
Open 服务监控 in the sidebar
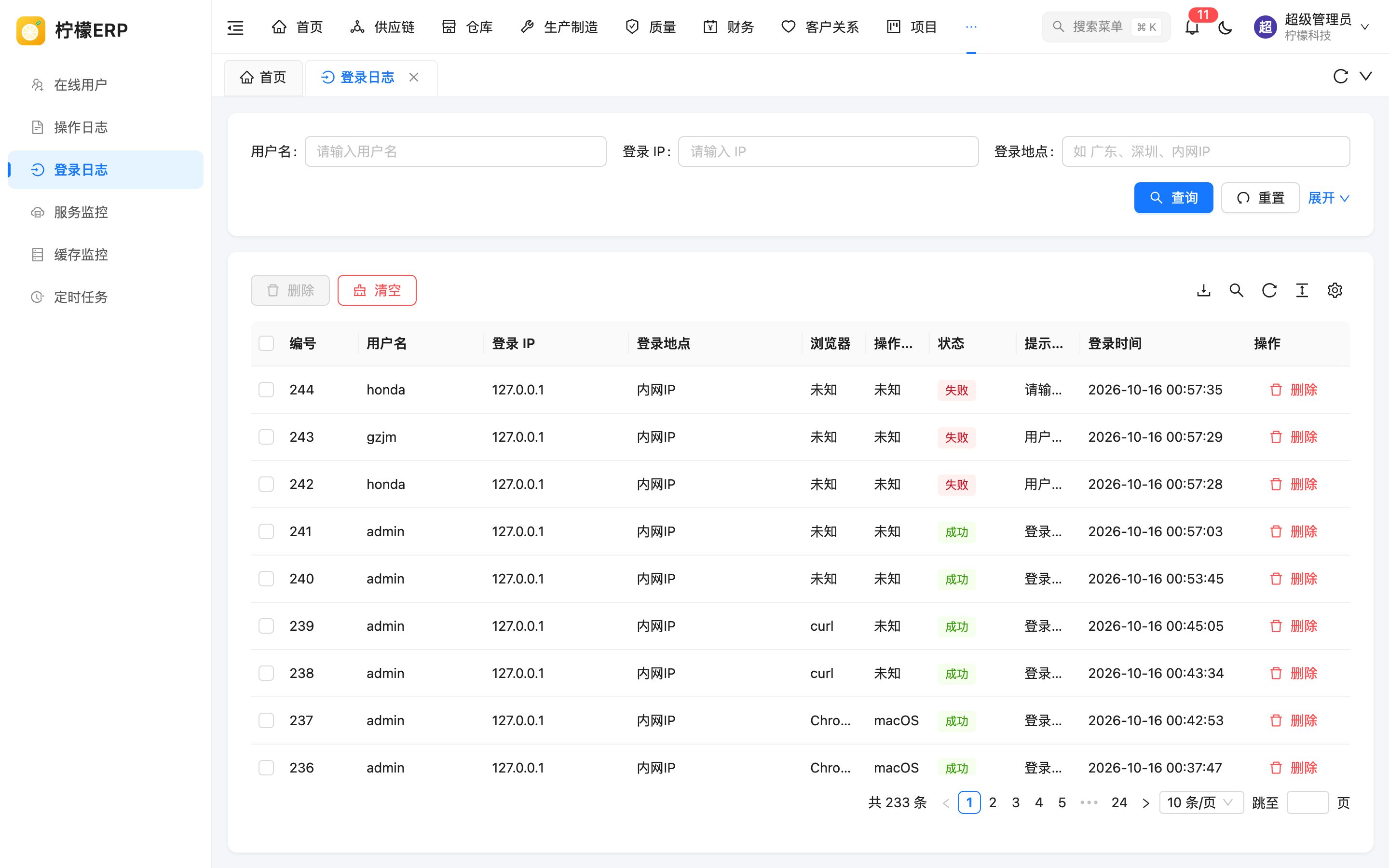pos(106,212)
